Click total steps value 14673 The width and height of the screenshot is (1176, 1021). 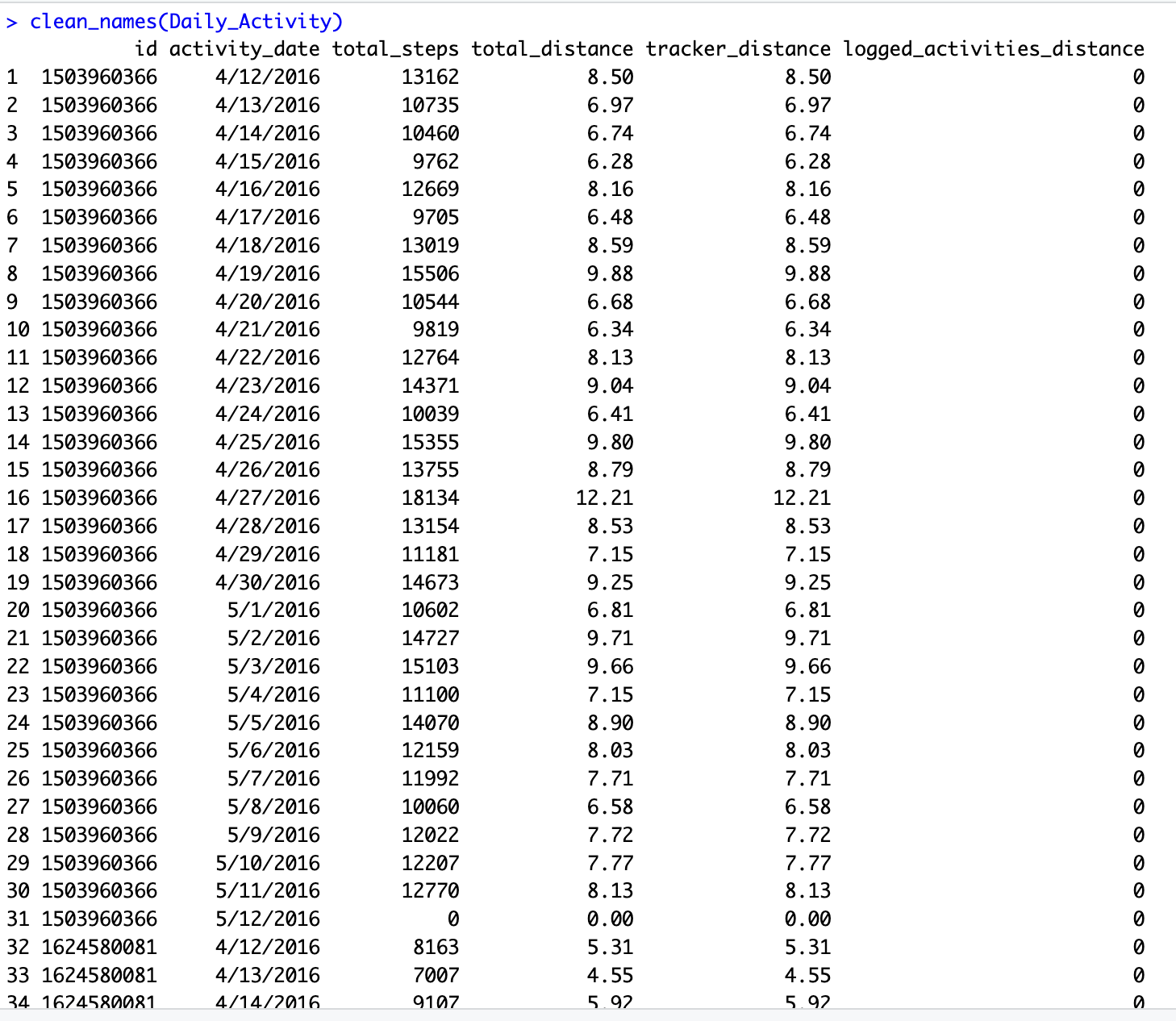click(x=431, y=582)
